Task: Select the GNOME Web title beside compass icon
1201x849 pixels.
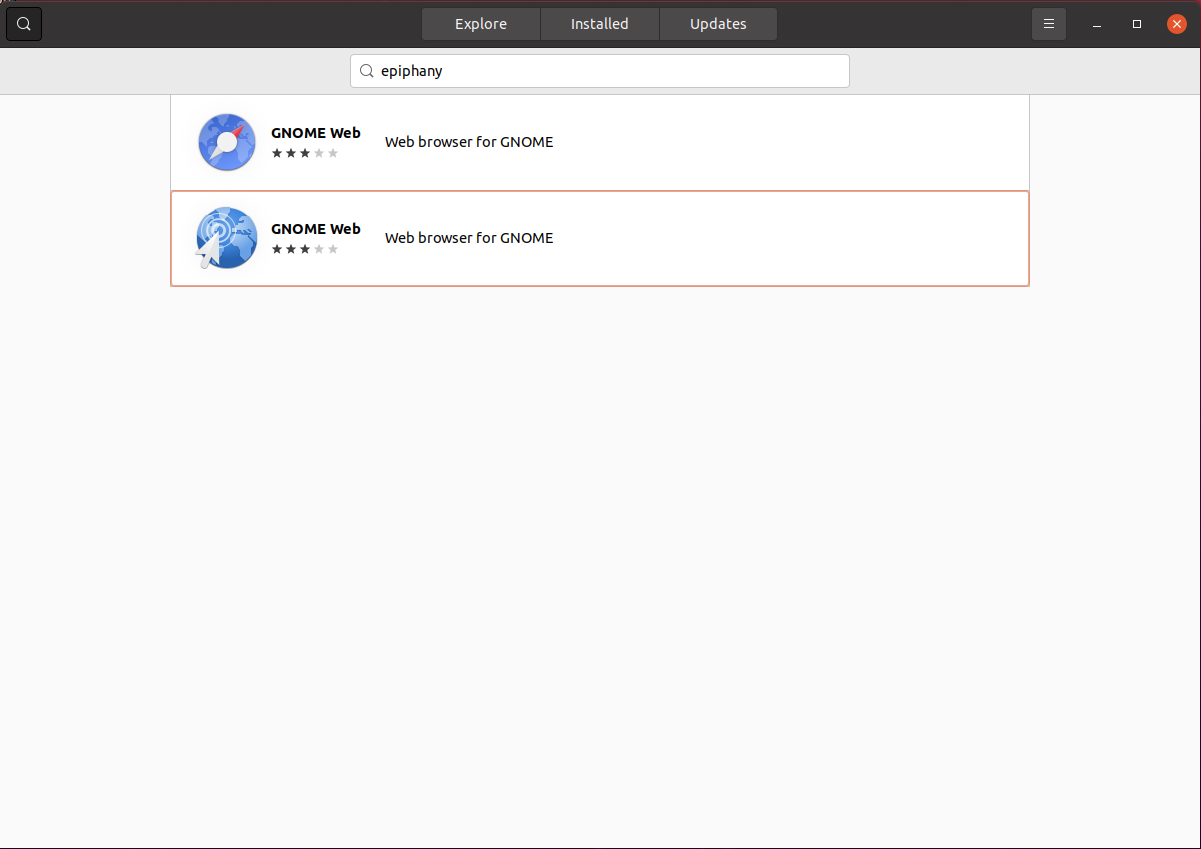Action: coord(316,133)
